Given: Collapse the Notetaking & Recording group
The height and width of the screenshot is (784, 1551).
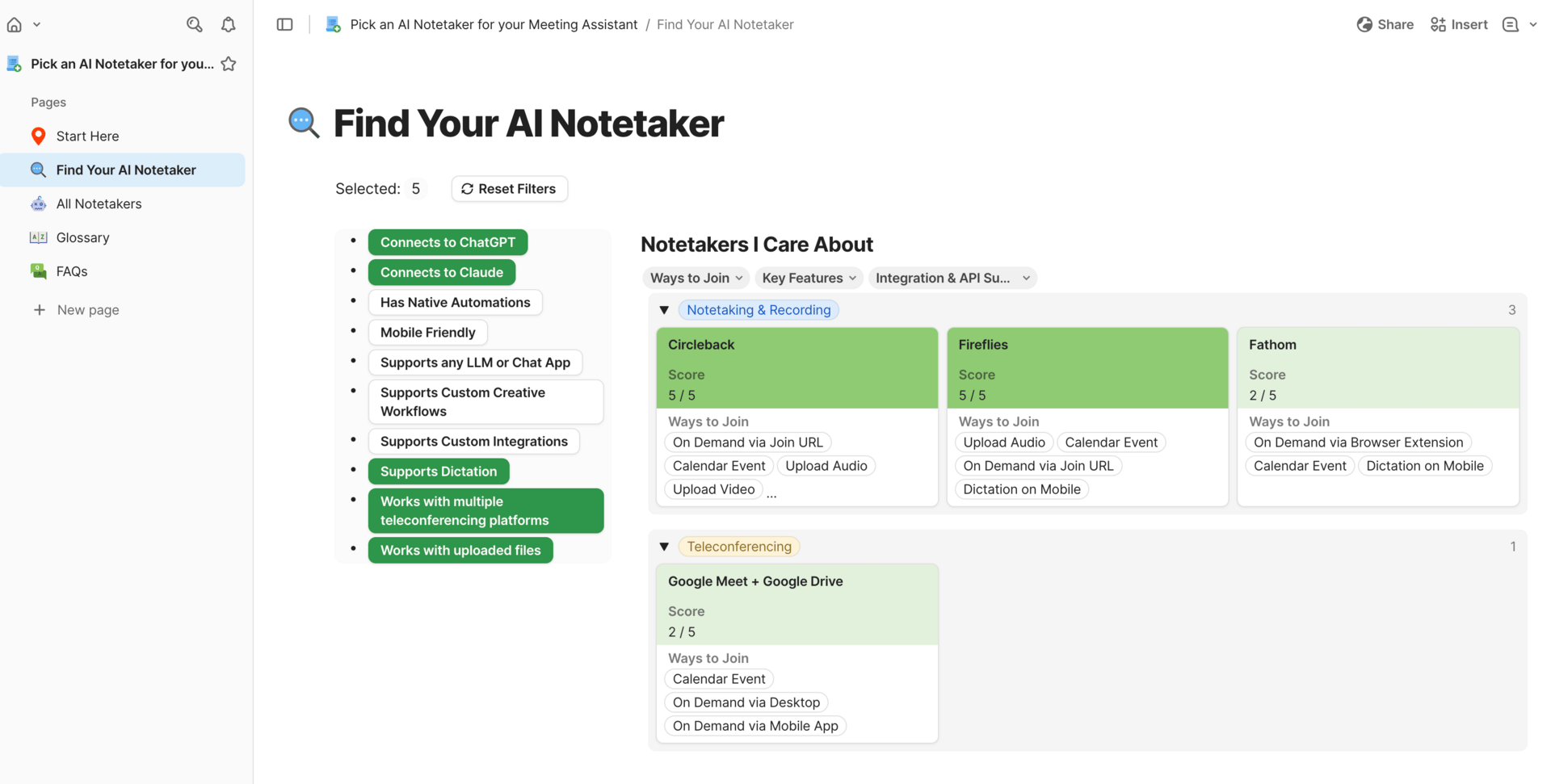Looking at the screenshot, I should (664, 310).
